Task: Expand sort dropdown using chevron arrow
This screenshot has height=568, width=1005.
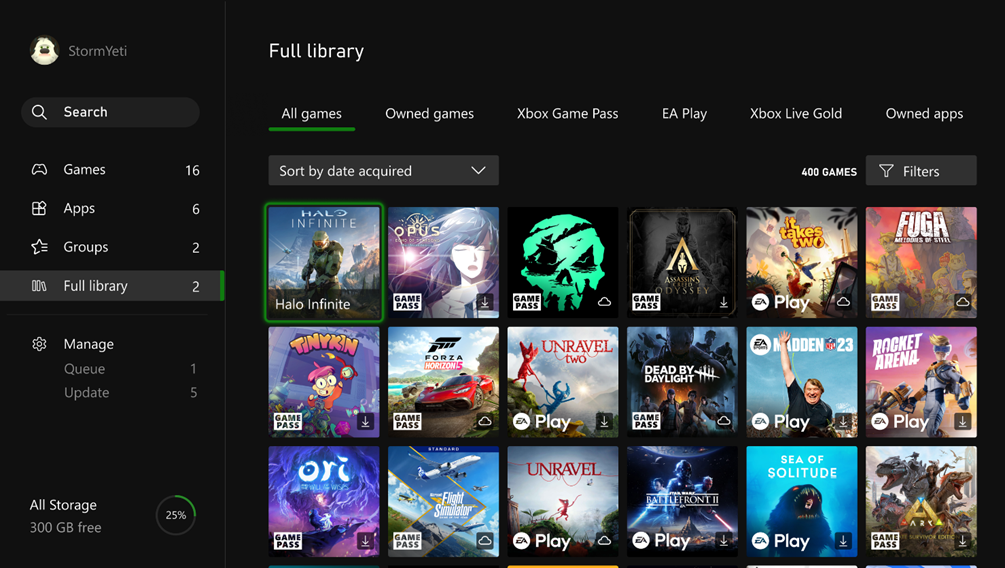Action: click(x=478, y=171)
